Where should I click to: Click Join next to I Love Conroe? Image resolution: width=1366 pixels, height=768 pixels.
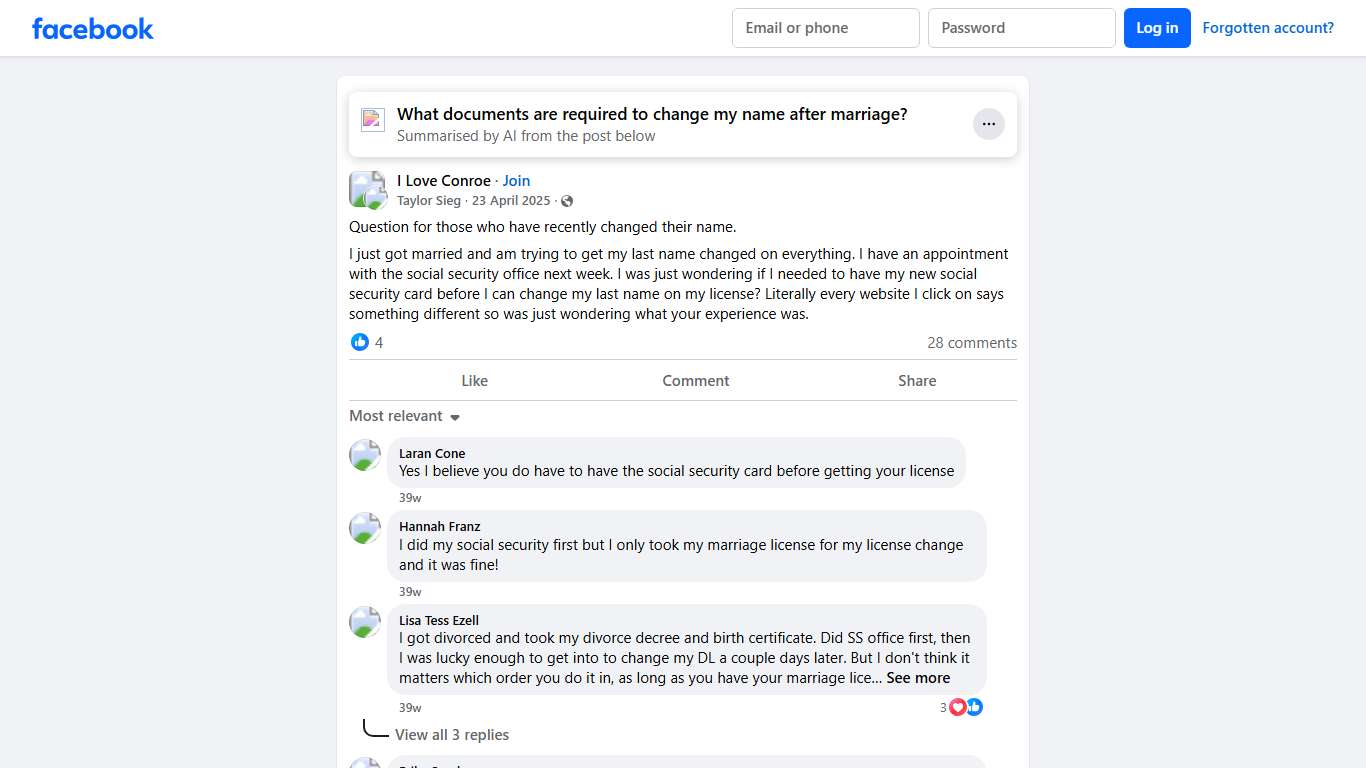pyautogui.click(x=516, y=181)
